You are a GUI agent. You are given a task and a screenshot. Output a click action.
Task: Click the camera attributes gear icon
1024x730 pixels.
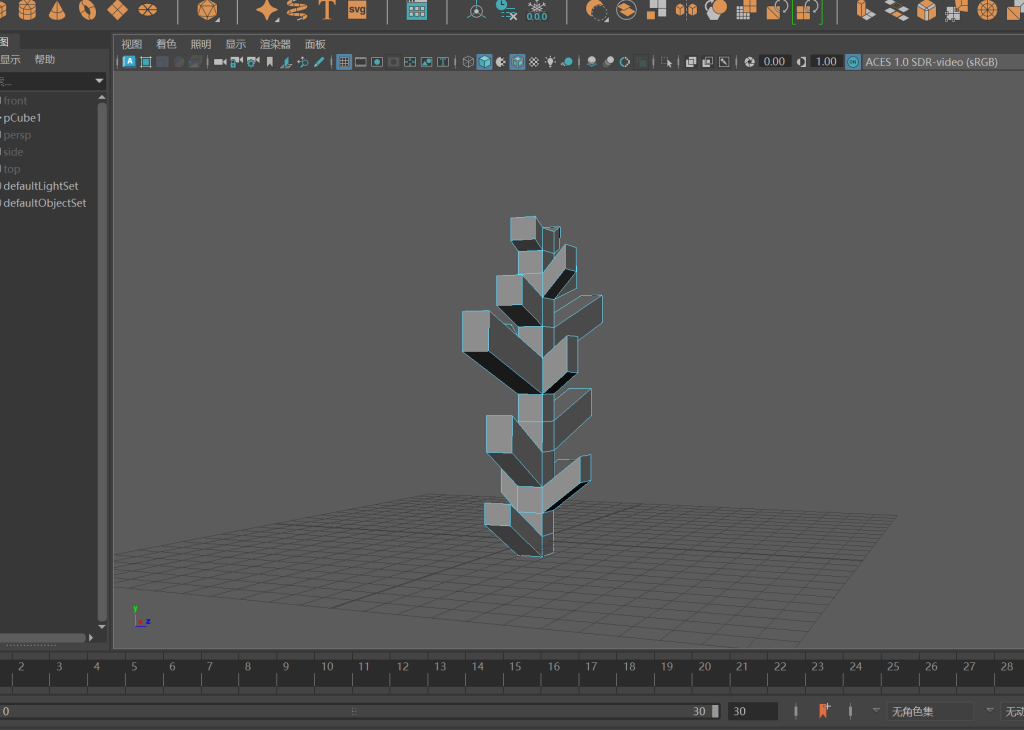(253, 62)
